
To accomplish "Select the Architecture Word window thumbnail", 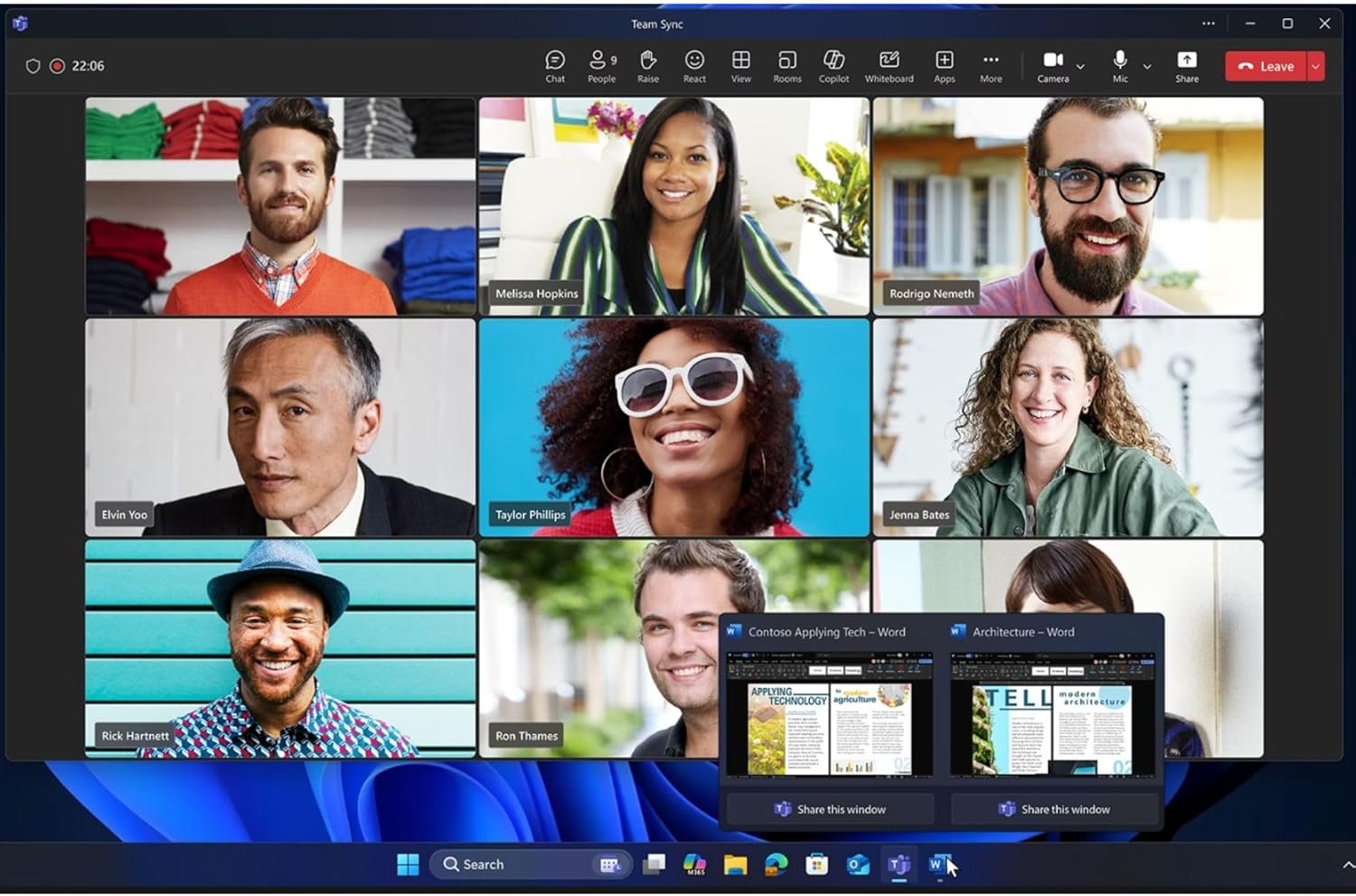I will 1052,715.
